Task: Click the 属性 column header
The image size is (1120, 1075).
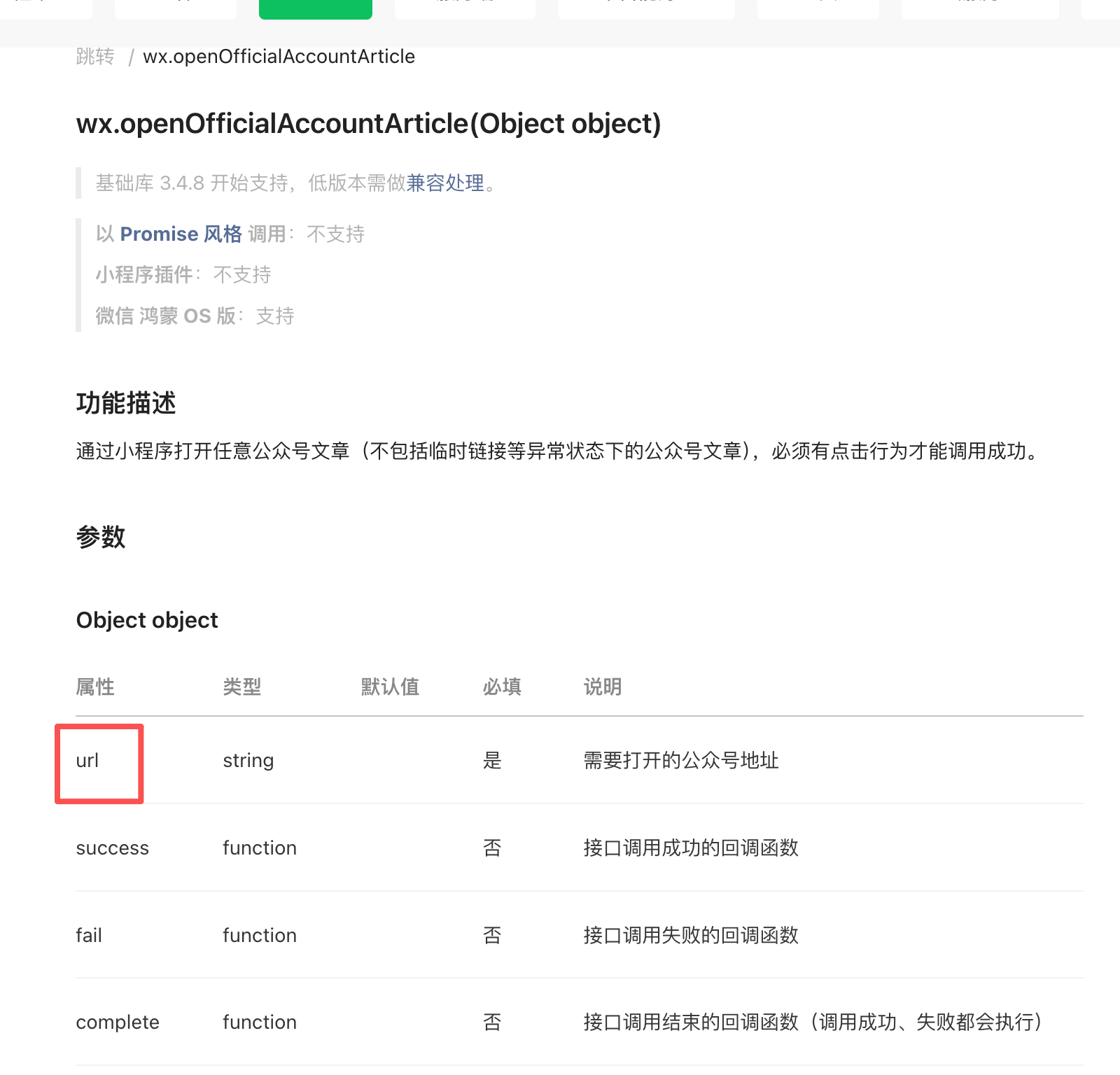Action: [95, 687]
